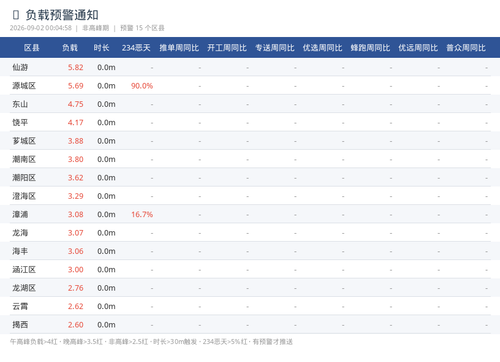The width and height of the screenshot is (500, 362).
Task: Click load value 3.29 in 澄海区 row
Action: (x=76, y=196)
